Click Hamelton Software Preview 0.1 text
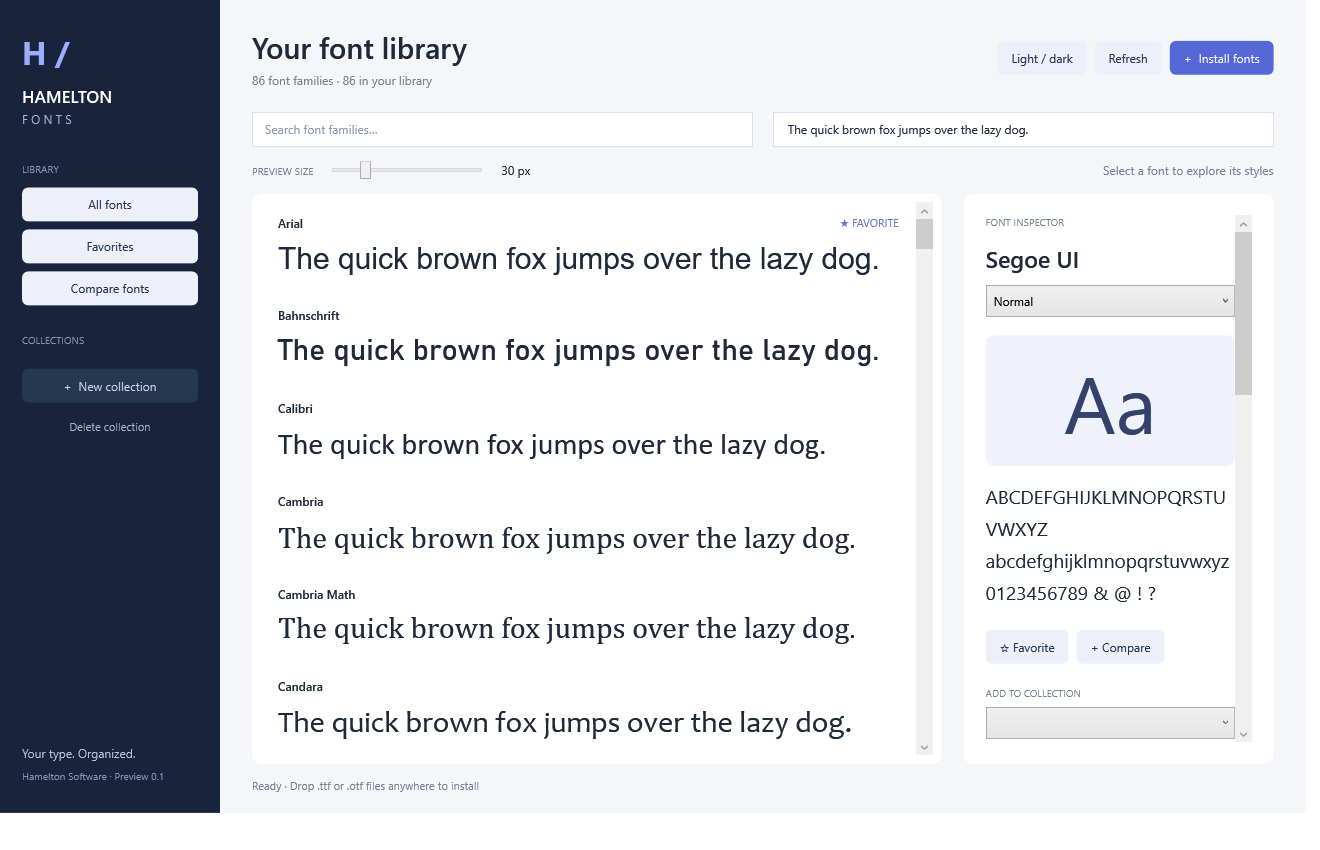The image size is (1320, 850). click(93, 777)
